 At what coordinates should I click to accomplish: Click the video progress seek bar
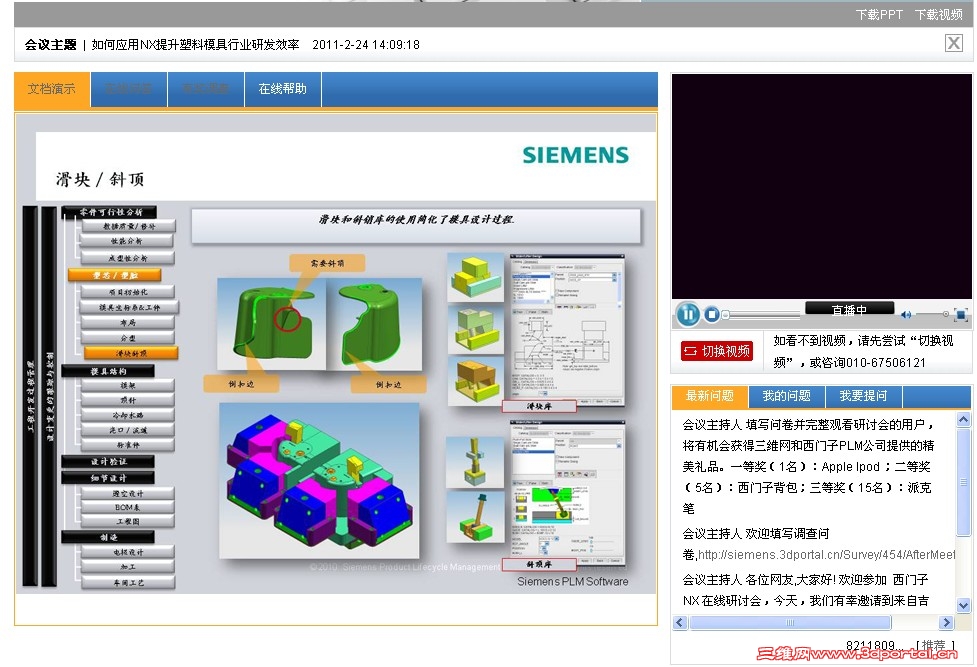[762, 315]
